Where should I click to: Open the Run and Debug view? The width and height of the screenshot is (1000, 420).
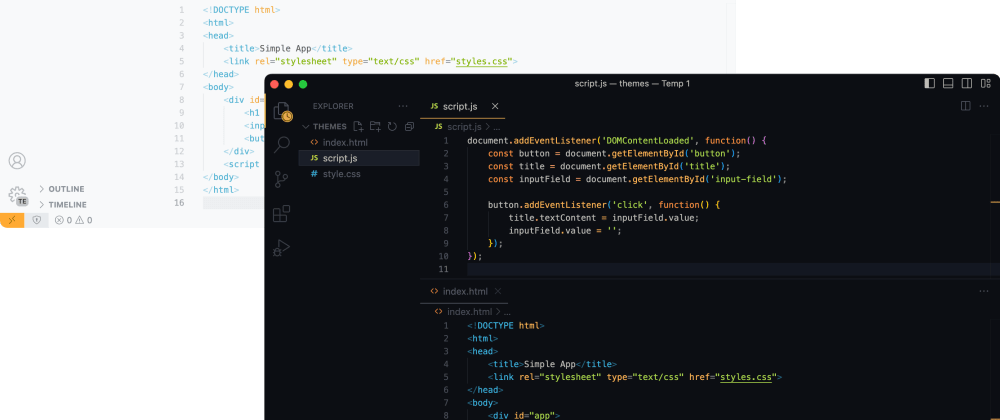[x=281, y=248]
